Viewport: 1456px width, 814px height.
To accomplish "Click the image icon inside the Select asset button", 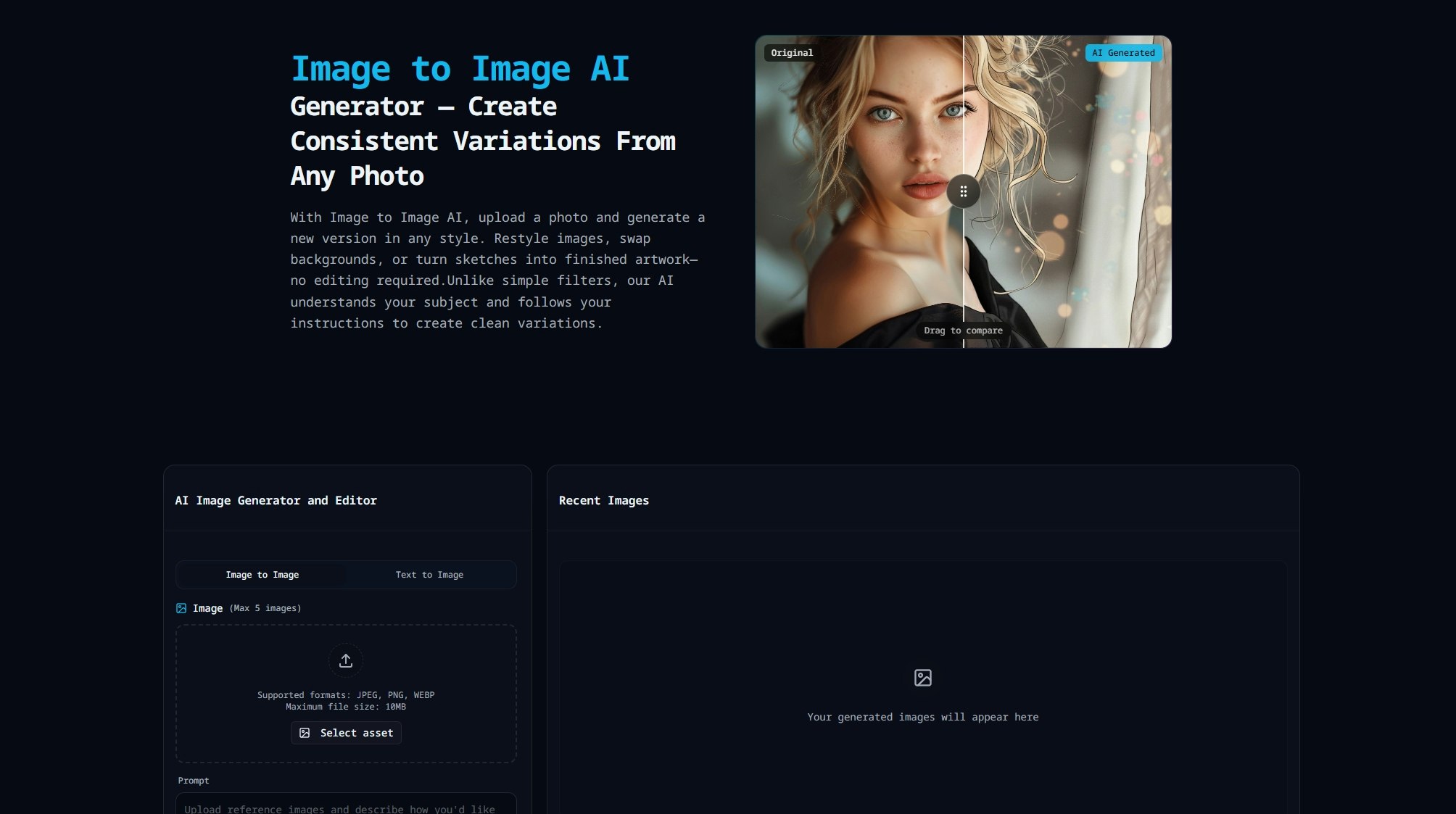I will [307, 733].
